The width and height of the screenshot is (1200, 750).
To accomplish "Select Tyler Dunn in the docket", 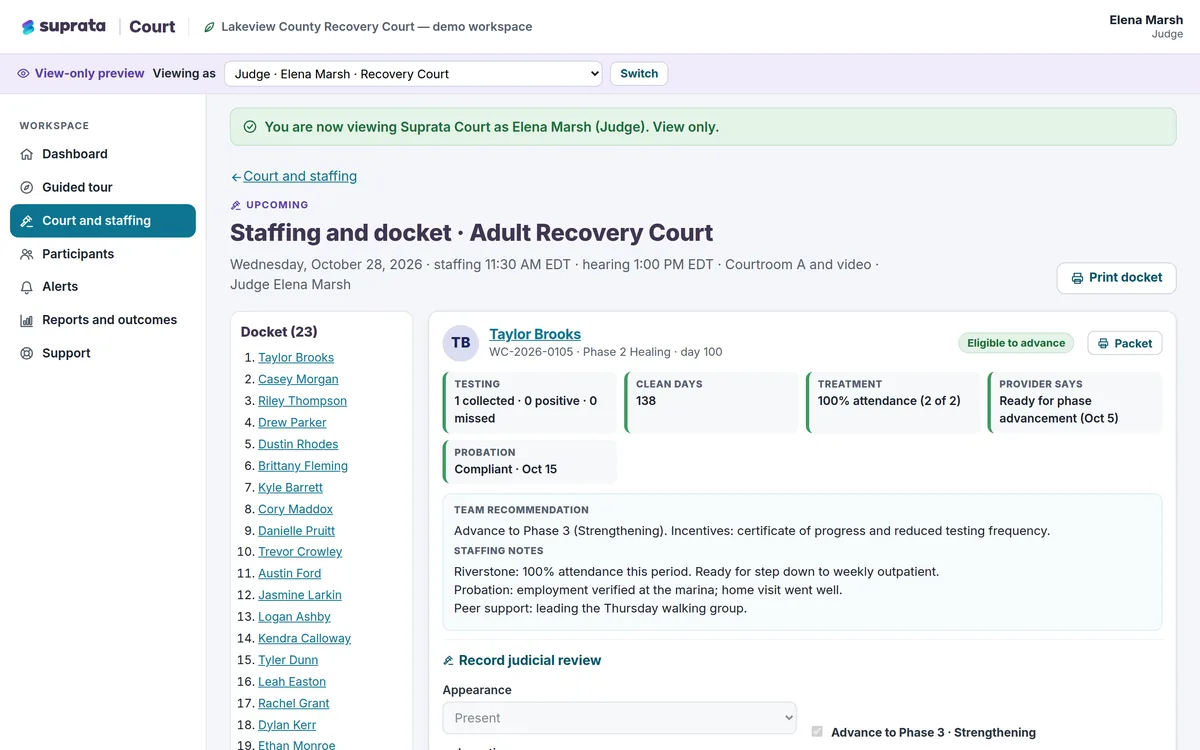I will tap(288, 660).
